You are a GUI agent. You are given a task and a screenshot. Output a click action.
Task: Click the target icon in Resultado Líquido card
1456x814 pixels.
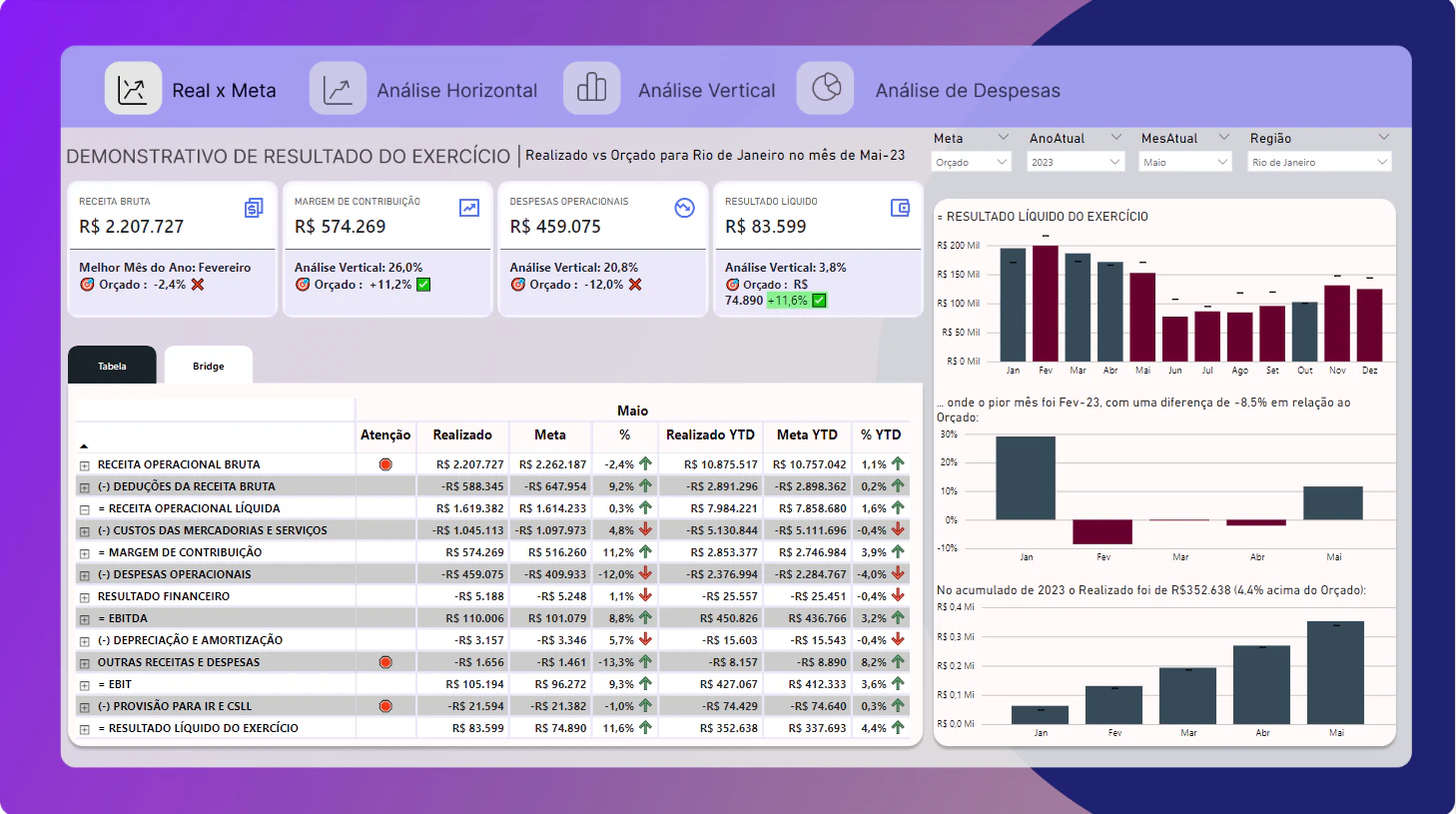coord(733,285)
